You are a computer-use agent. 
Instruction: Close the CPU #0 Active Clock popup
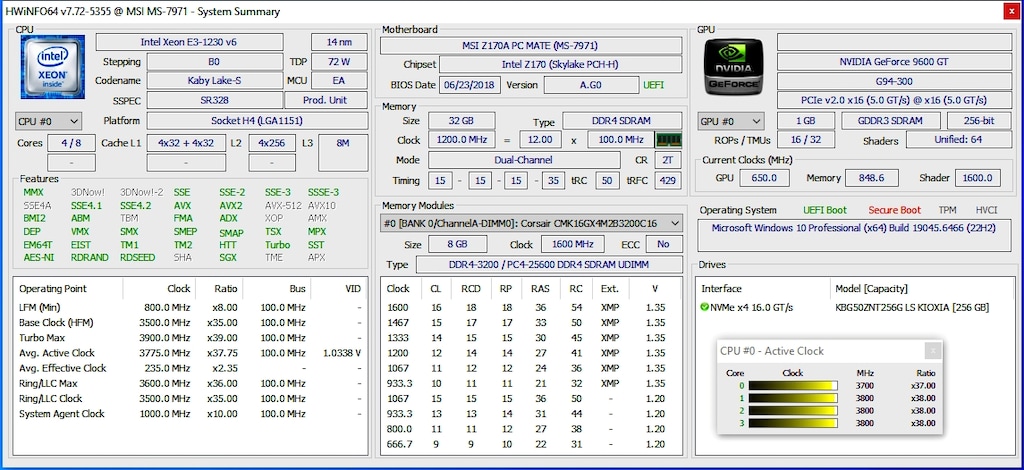[934, 351]
